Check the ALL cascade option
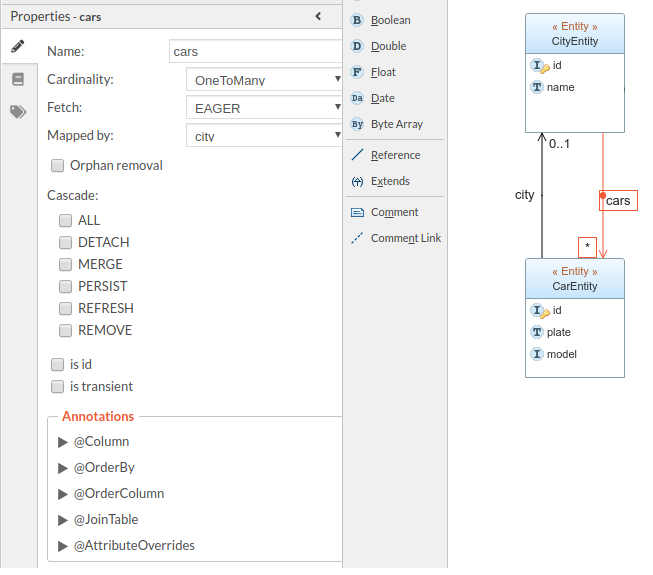This screenshot has width=653, height=575. (x=65, y=220)
